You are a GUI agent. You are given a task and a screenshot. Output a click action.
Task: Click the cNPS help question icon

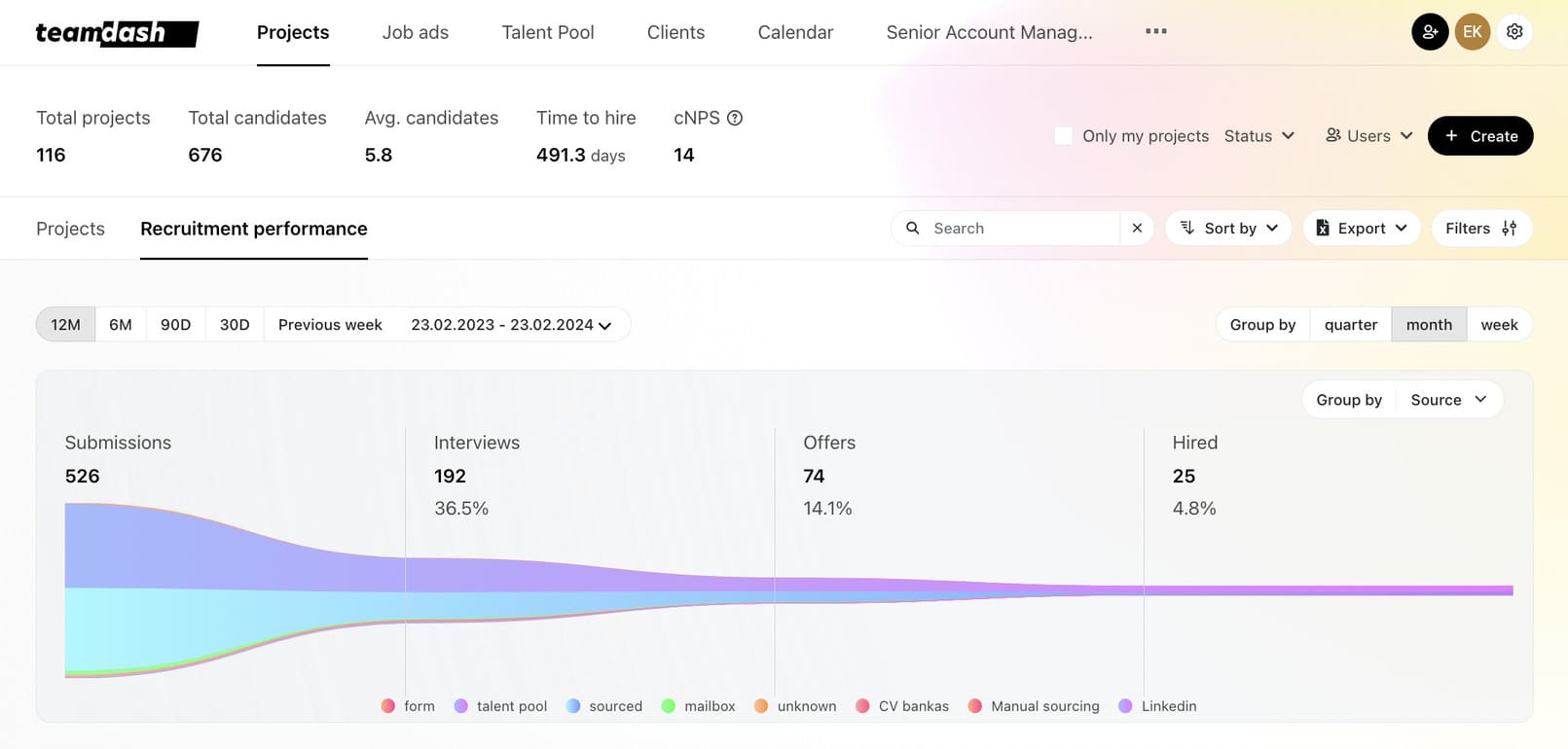735,118
